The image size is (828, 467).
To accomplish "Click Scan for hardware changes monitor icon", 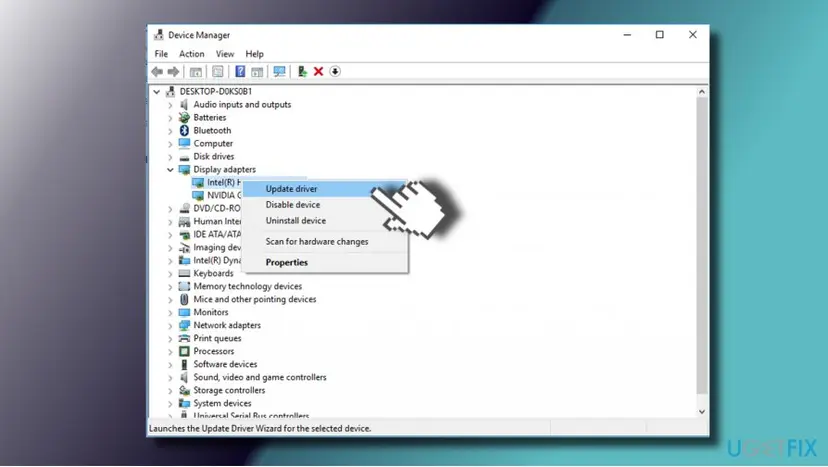I will pyautogui.click(x=279, y=71).
